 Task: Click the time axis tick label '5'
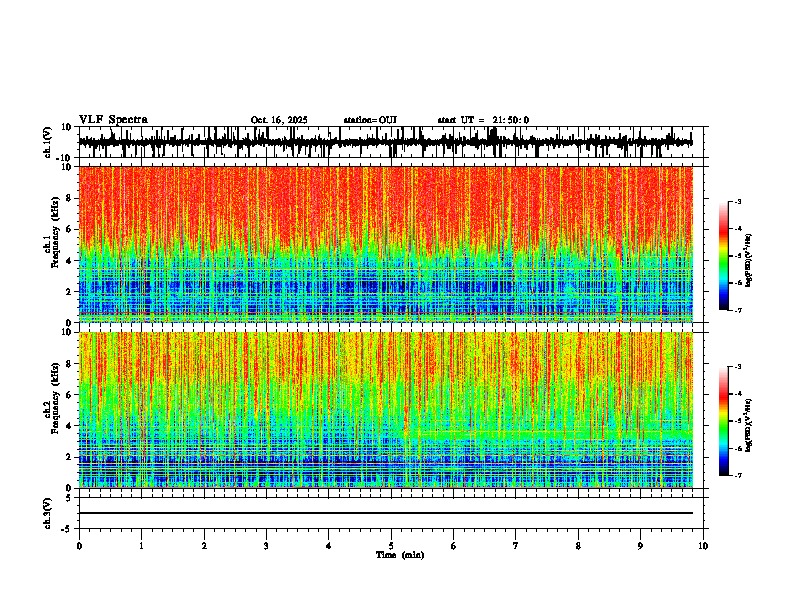(x=391, y=546)
